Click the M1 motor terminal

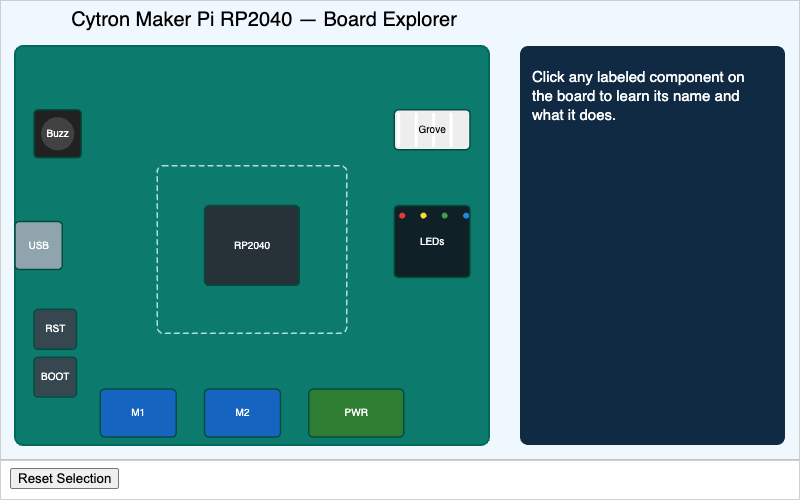click(x=138, y=413)
